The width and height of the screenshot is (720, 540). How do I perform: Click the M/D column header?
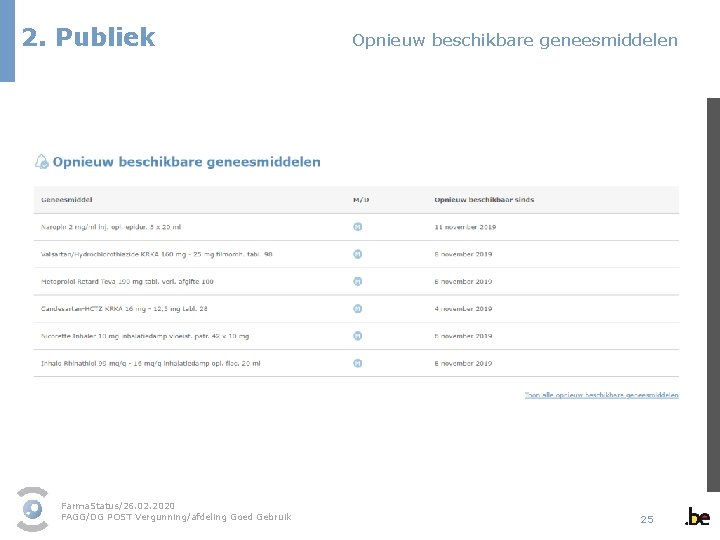pos(361,200)
